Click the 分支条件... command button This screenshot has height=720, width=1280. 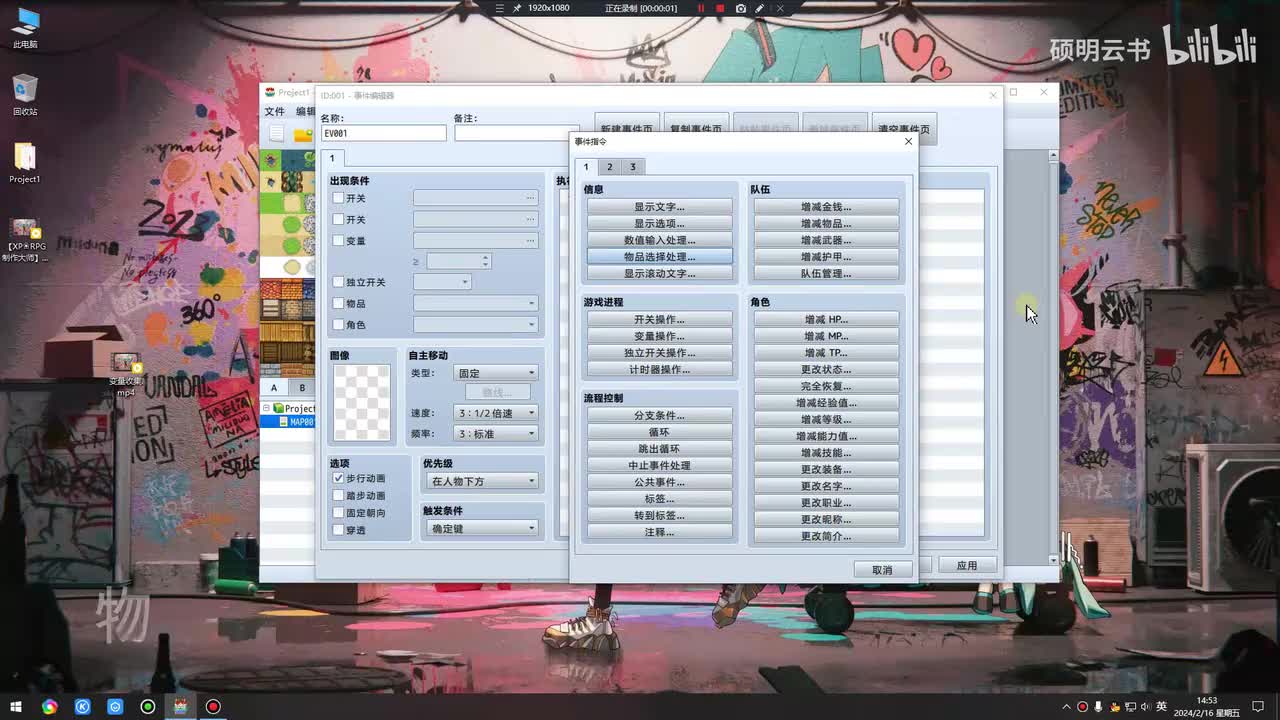click(659, 415)
